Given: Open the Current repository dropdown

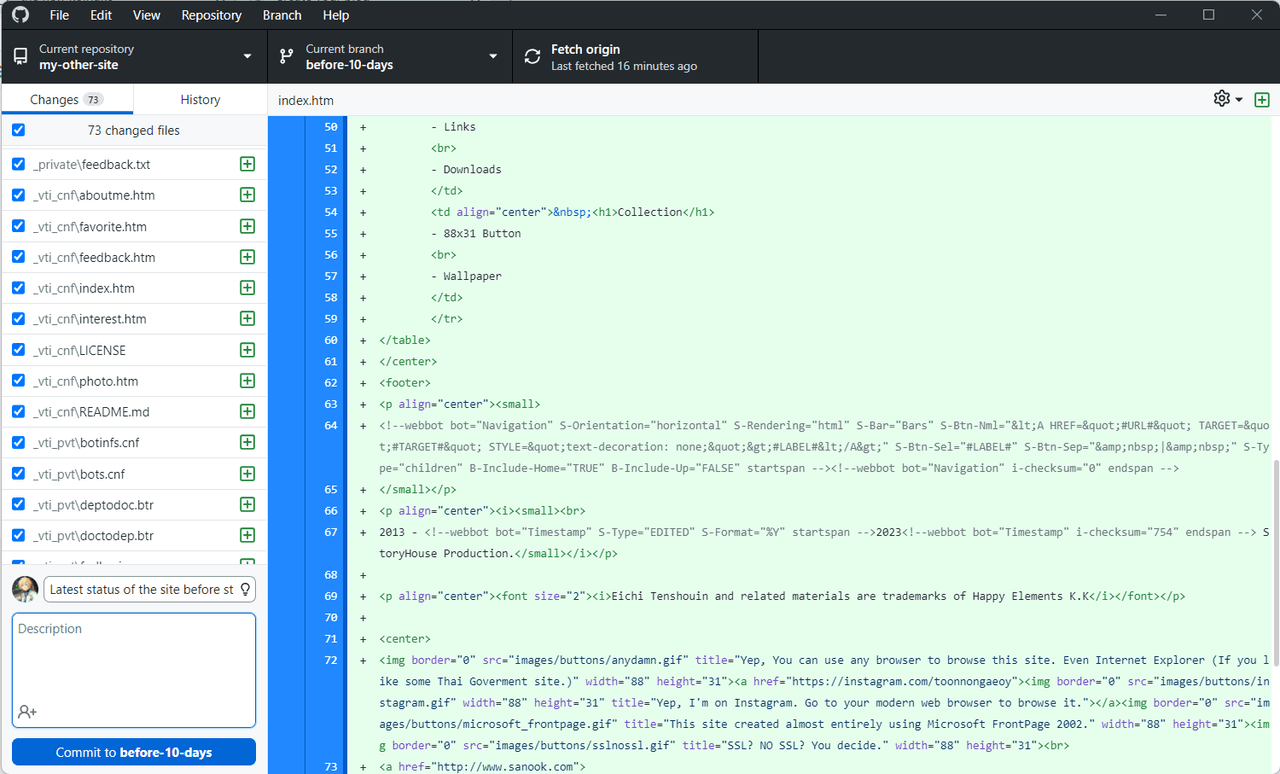Looking at the screenshot, I should (134, 57).
